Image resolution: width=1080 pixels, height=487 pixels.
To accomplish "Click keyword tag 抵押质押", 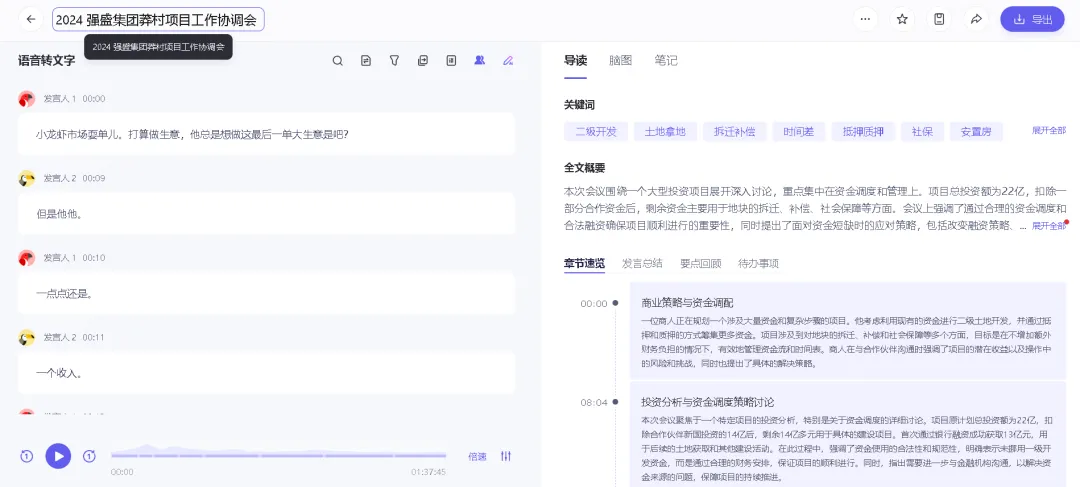I will 863,132.
